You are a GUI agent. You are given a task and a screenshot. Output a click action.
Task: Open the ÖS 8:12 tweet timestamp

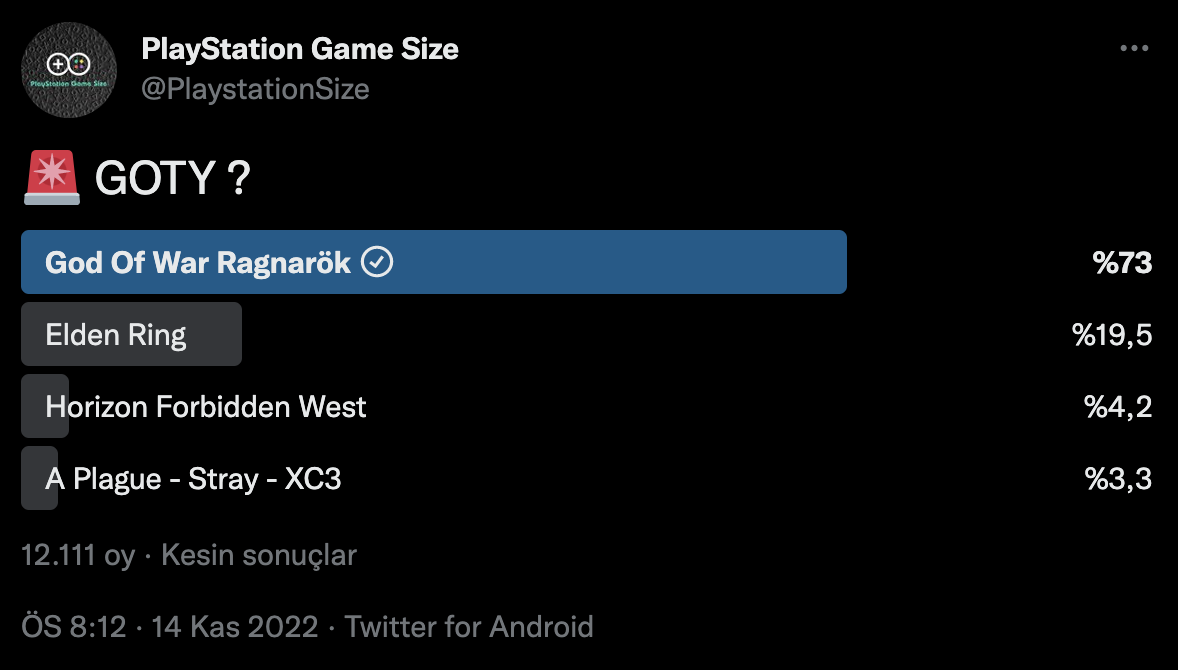pyautogui.click(x=74, y=626)
